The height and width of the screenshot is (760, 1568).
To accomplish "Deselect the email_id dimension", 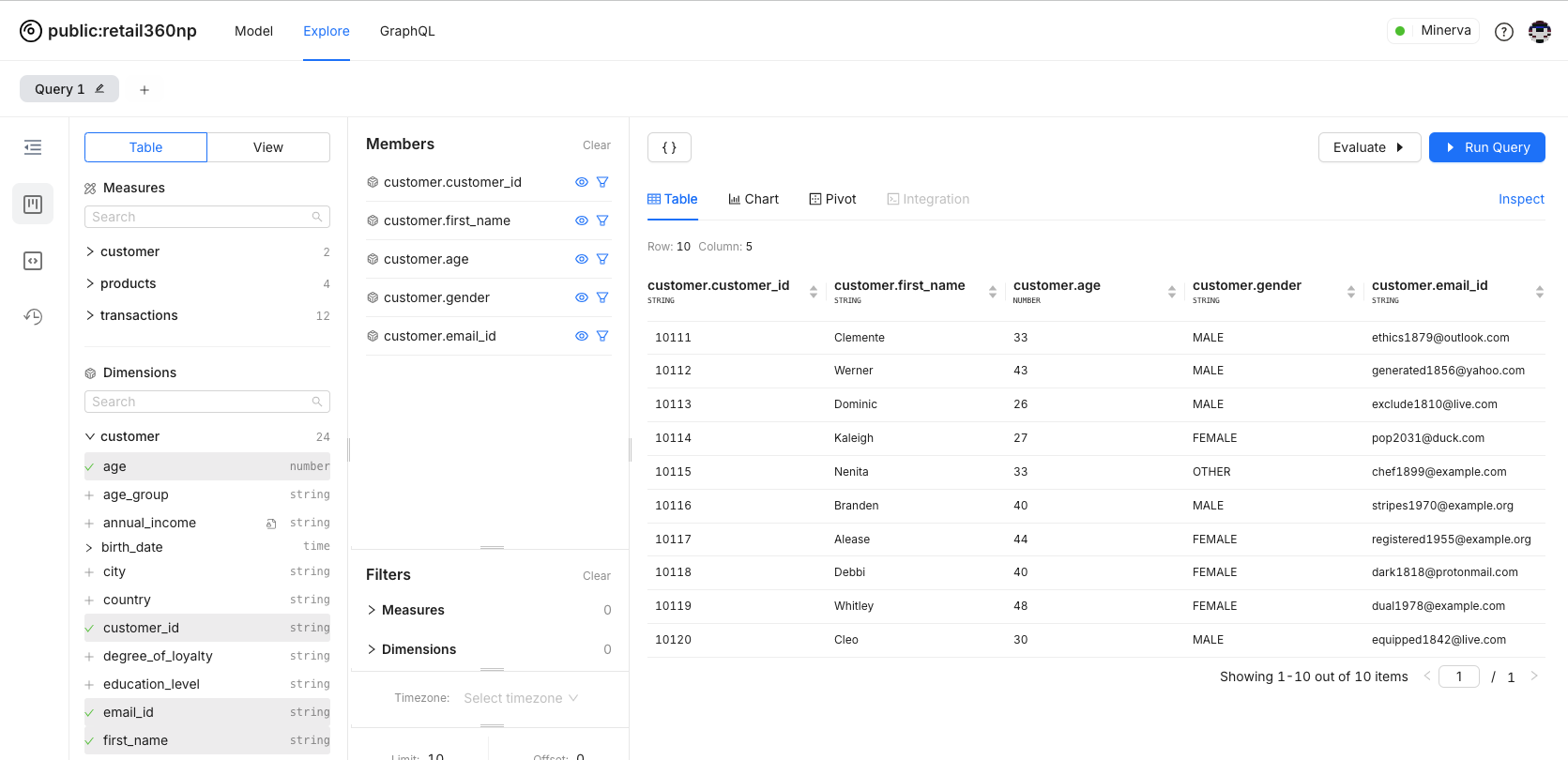I will click(x=207, y=712).
